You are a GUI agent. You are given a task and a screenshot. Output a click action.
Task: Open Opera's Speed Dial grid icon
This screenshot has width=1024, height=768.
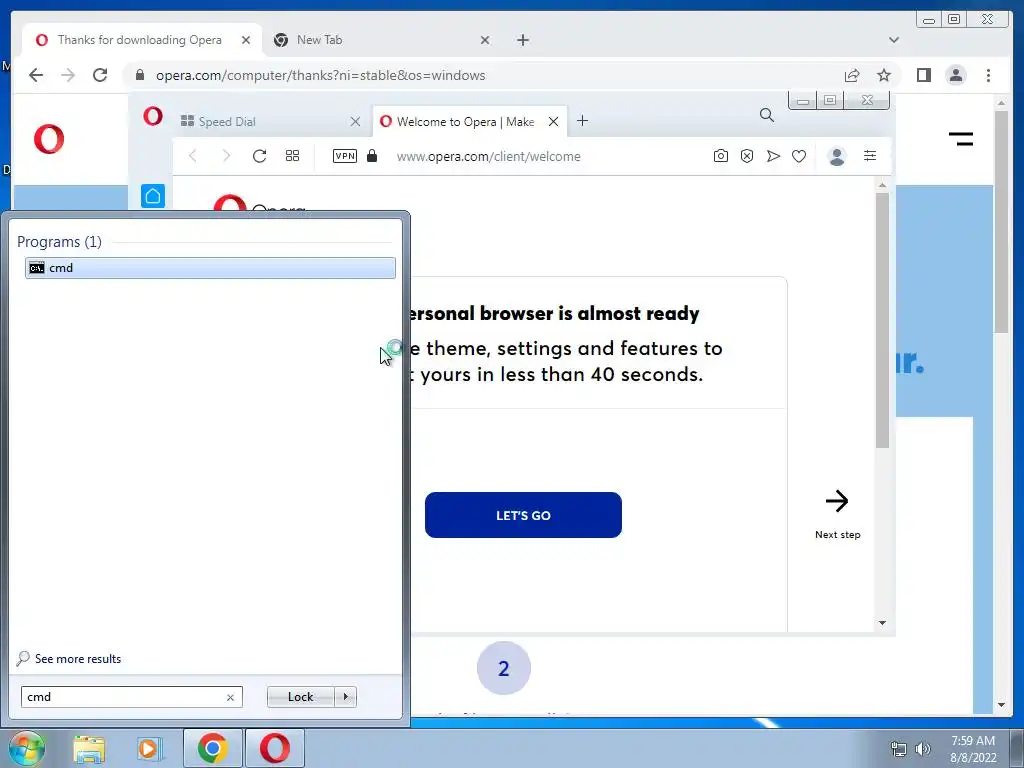(x=292, y=155)
